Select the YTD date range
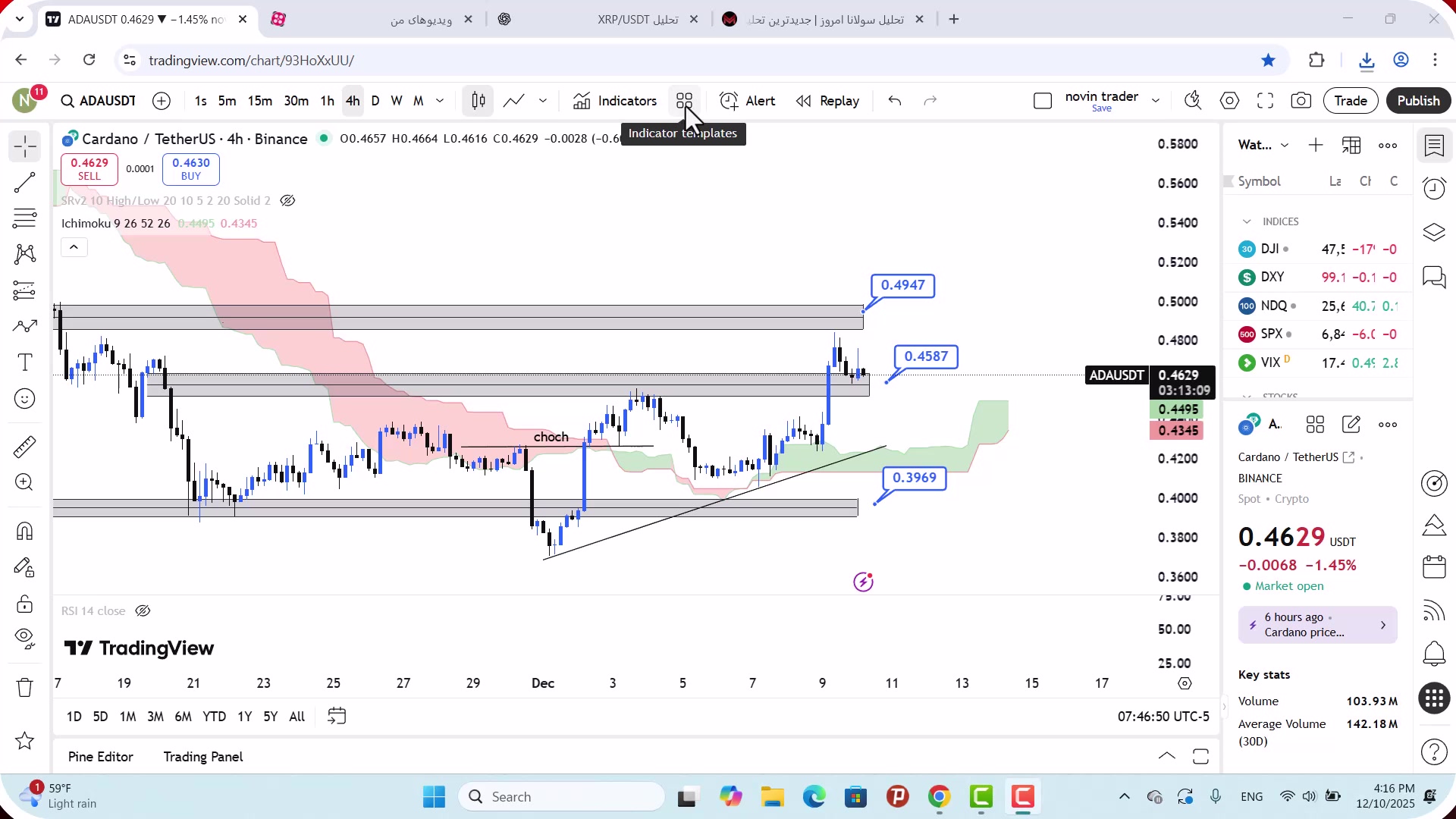 point(215,717)
